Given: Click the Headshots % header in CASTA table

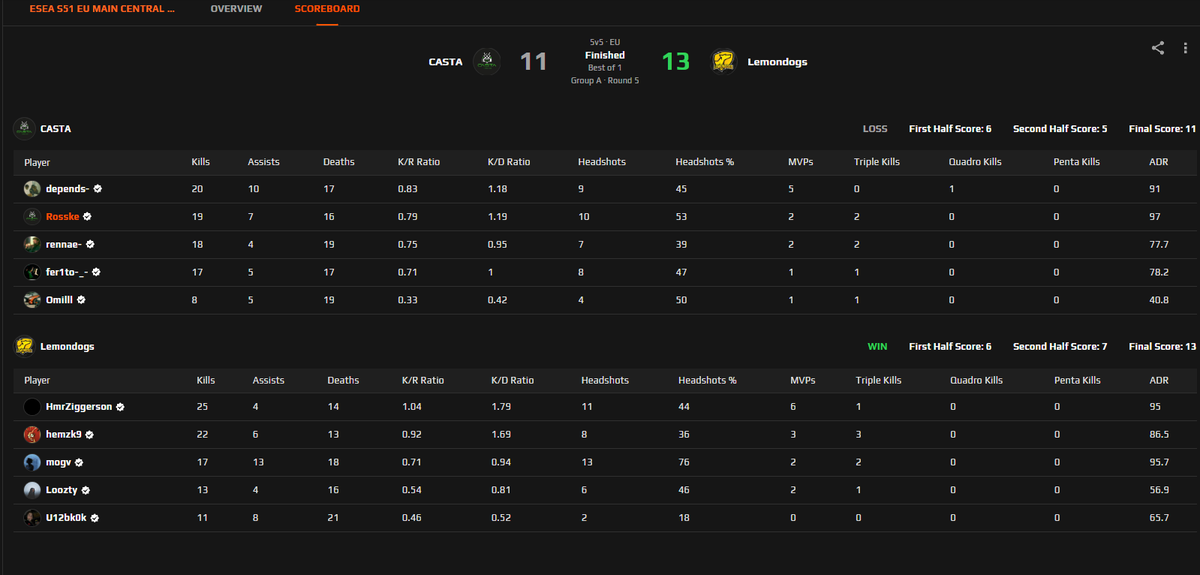Looking at the screenshot, I should pos(706,162).
